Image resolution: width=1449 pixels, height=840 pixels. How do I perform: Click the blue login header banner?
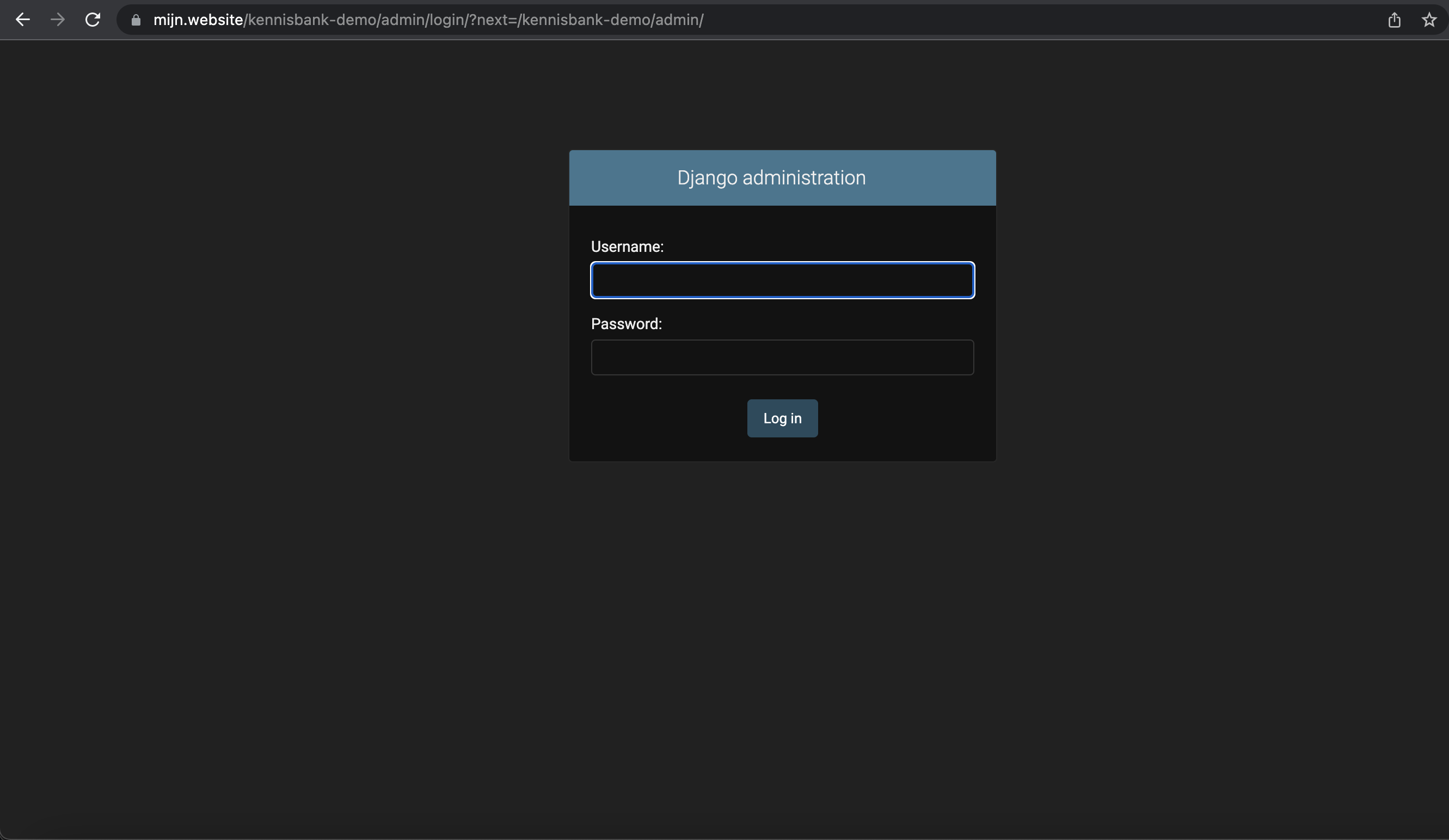(x=931, y=178)
